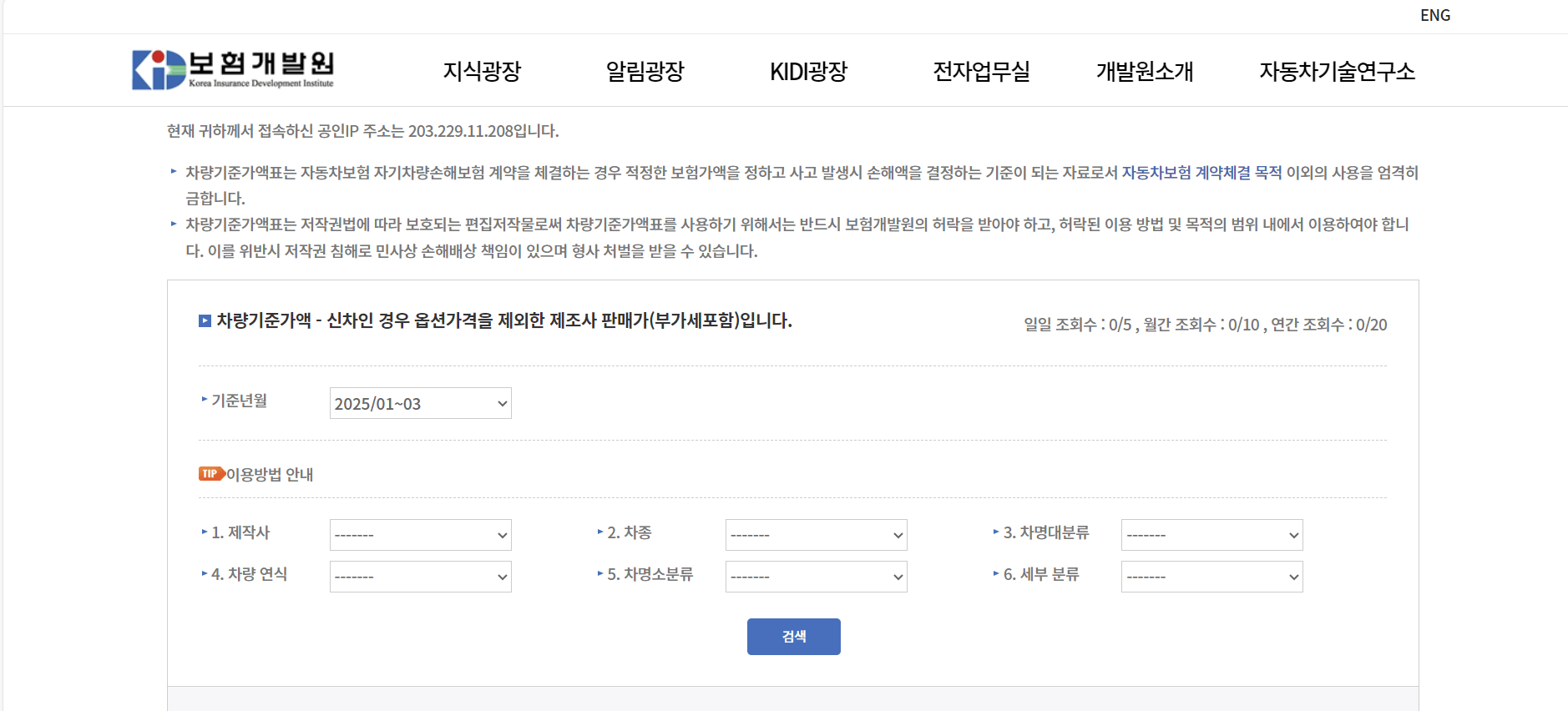Open the 3. 차명대분류 dropdown
The height and width of the screenshot is (711, 1568).
[x=1211, y=535]
